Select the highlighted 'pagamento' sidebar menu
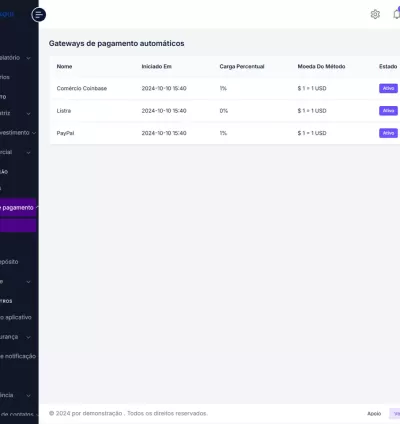Screen dimensions: 400x424 [x=18, y=208]
